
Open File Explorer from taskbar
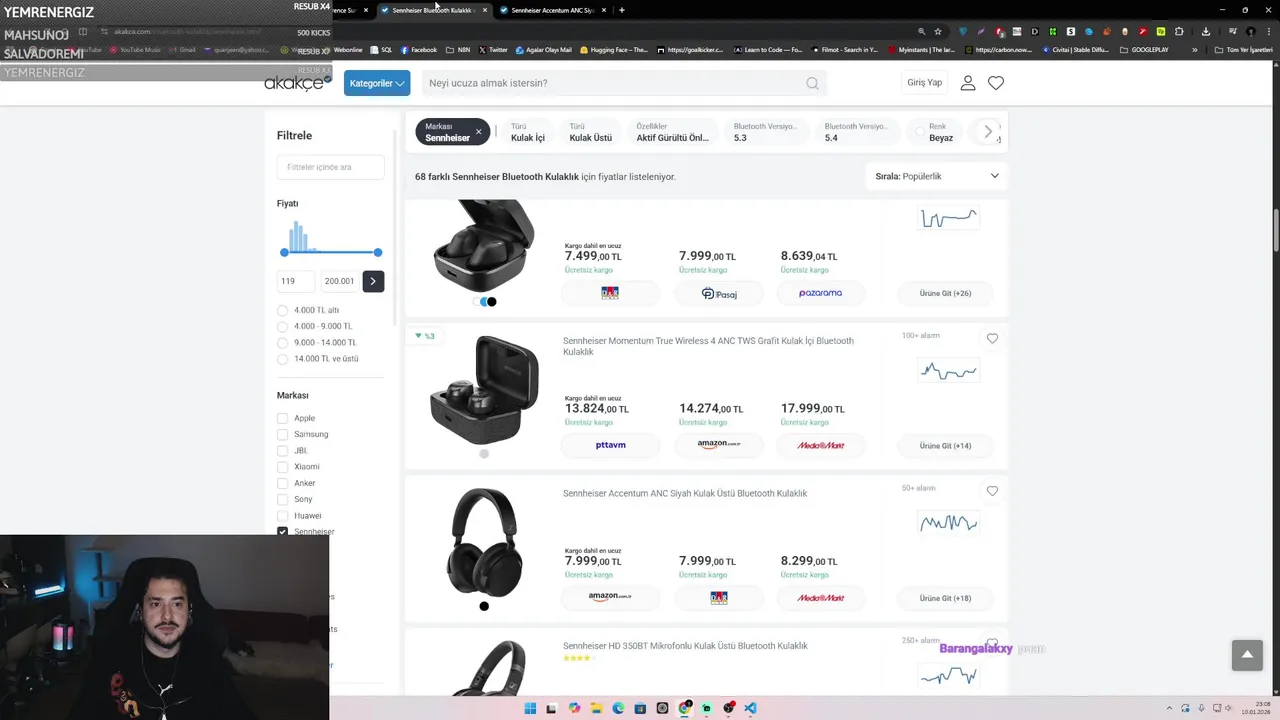[x=596, y=708]
